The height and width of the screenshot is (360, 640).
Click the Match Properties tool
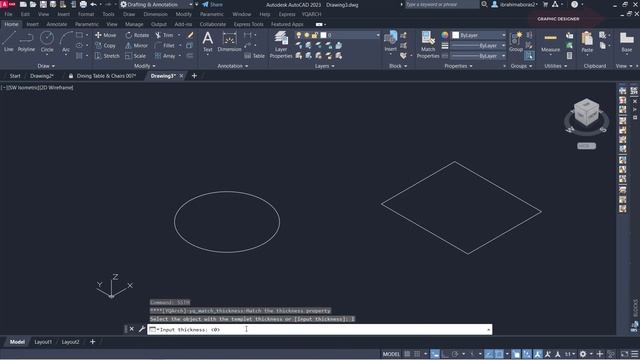[428, 44]
